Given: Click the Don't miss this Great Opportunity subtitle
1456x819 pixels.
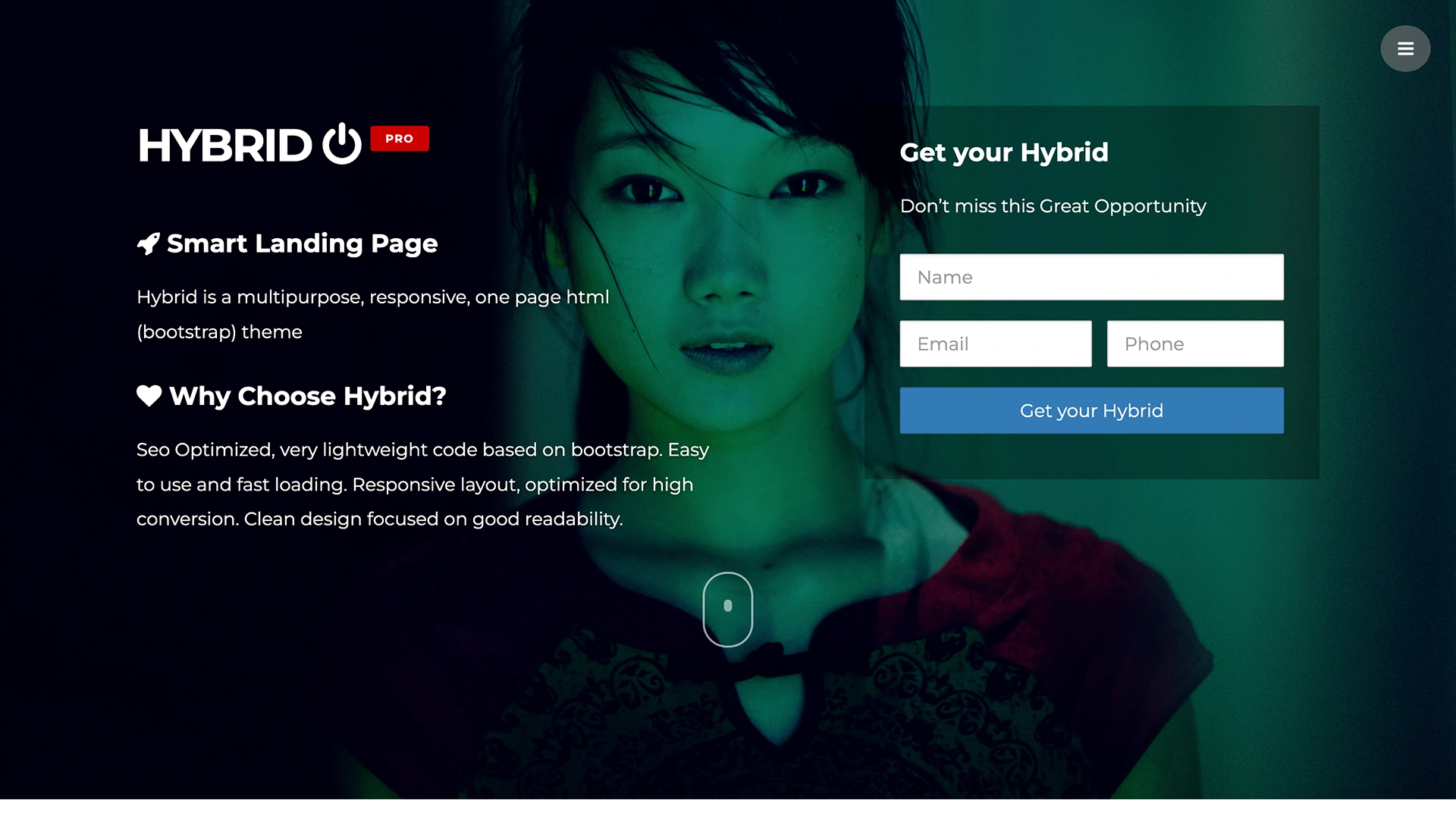Looking at the screenshot, I should [x=1053, y=206].
